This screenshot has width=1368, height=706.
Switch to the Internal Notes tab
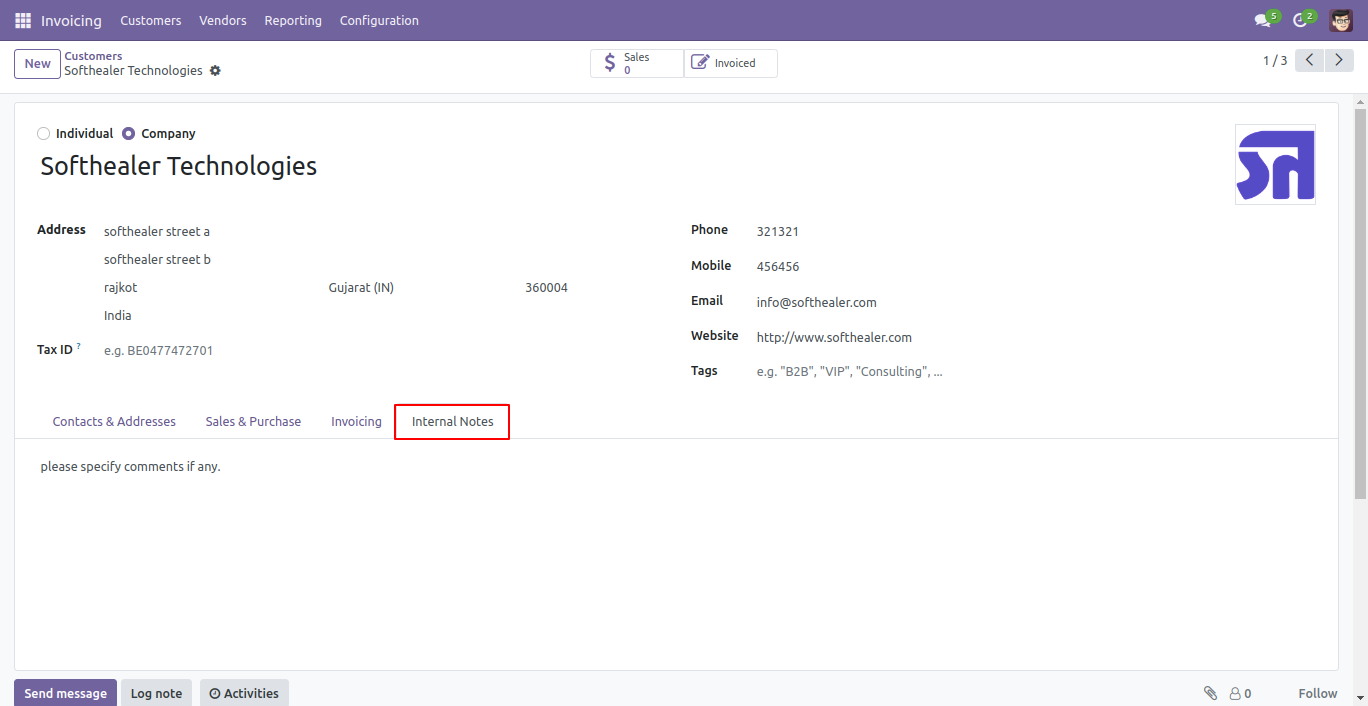click(452, 421)
